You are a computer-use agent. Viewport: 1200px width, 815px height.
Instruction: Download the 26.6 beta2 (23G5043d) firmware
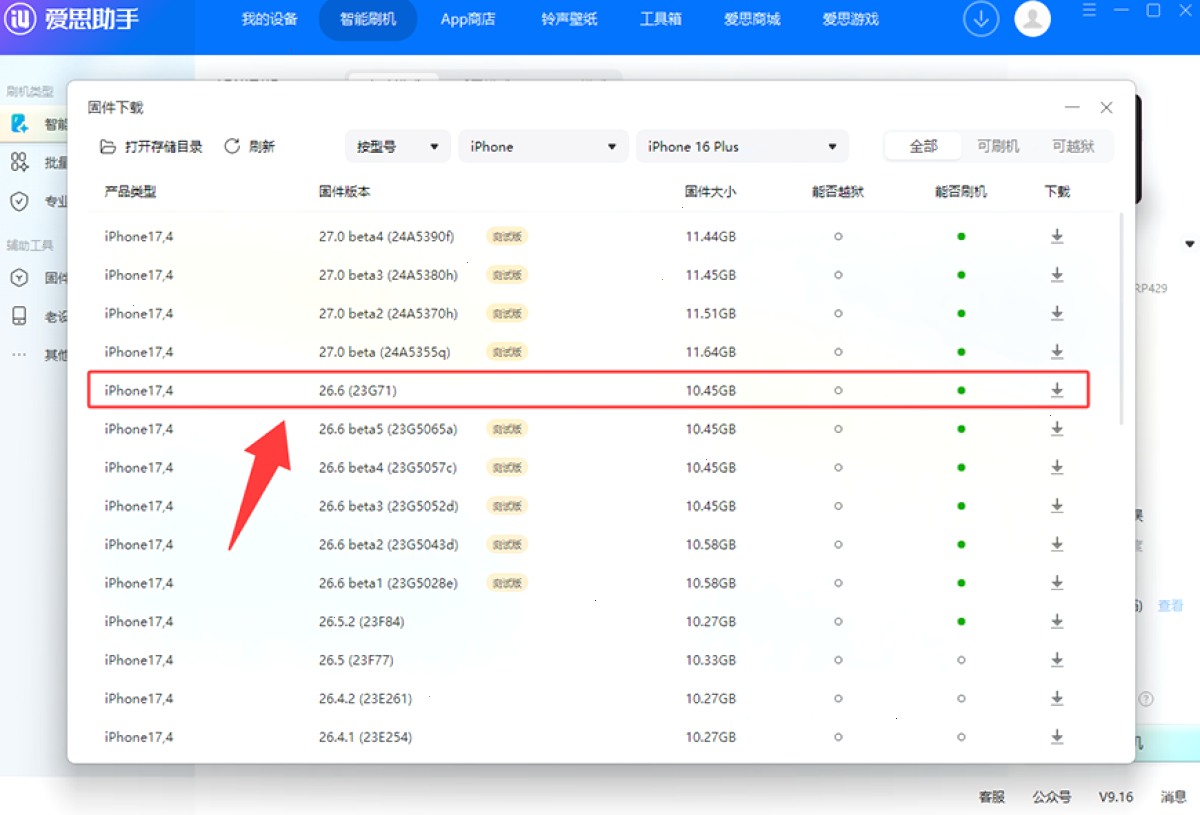coord(1057,545)
